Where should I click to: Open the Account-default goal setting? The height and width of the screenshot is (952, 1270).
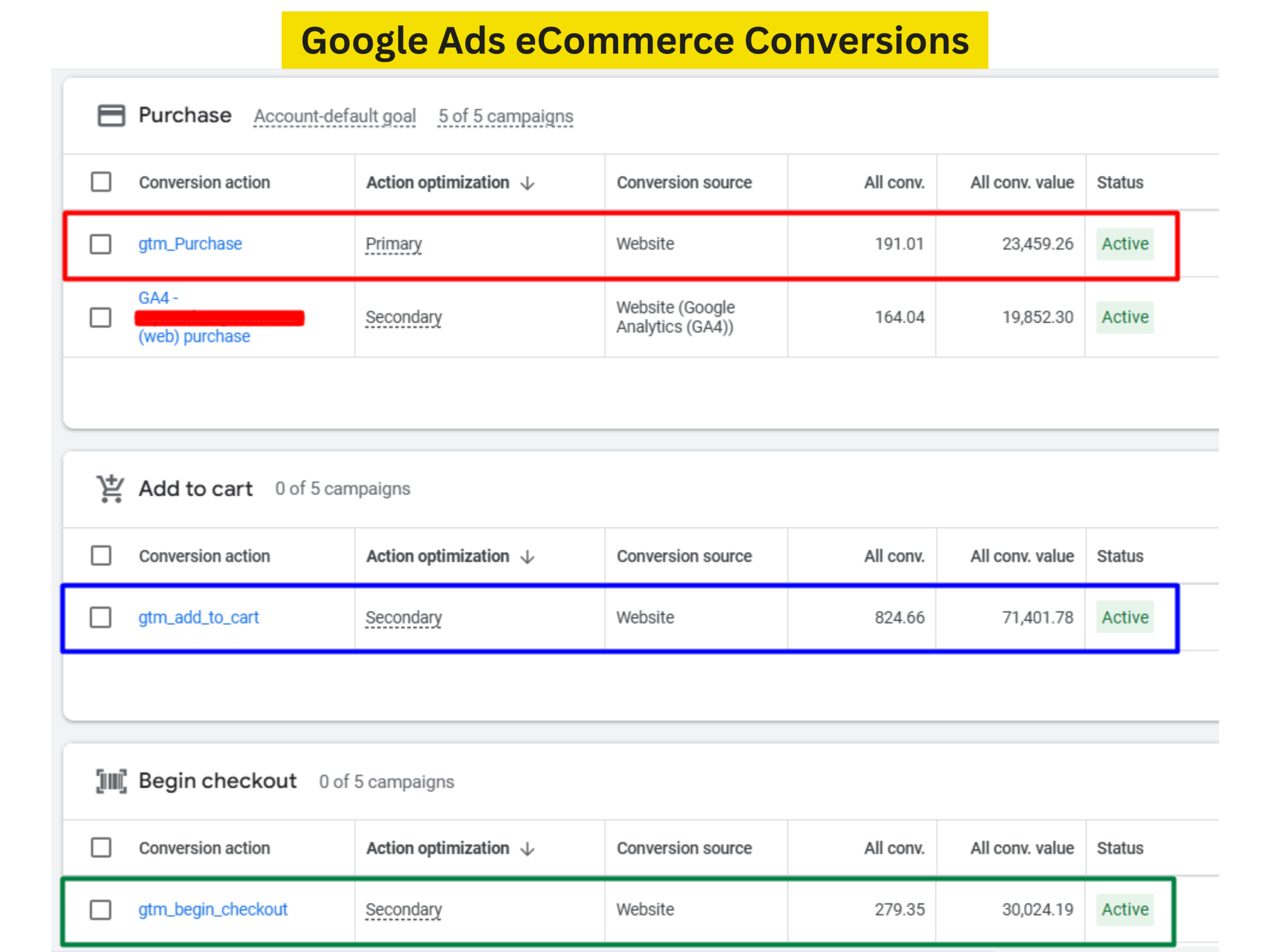click(335, 117)
